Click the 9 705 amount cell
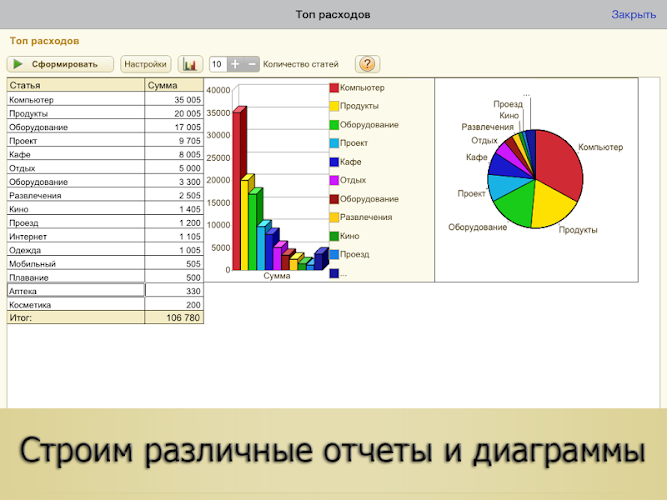 click(174, 140)
